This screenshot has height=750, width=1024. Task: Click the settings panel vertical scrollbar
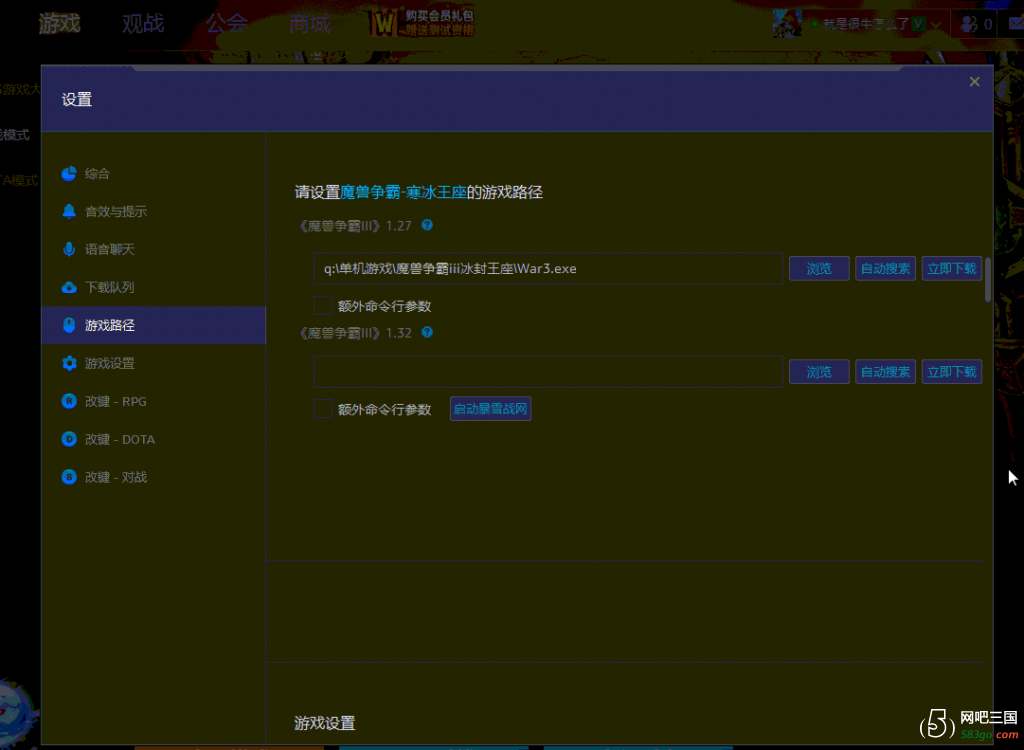coord(987,280)
